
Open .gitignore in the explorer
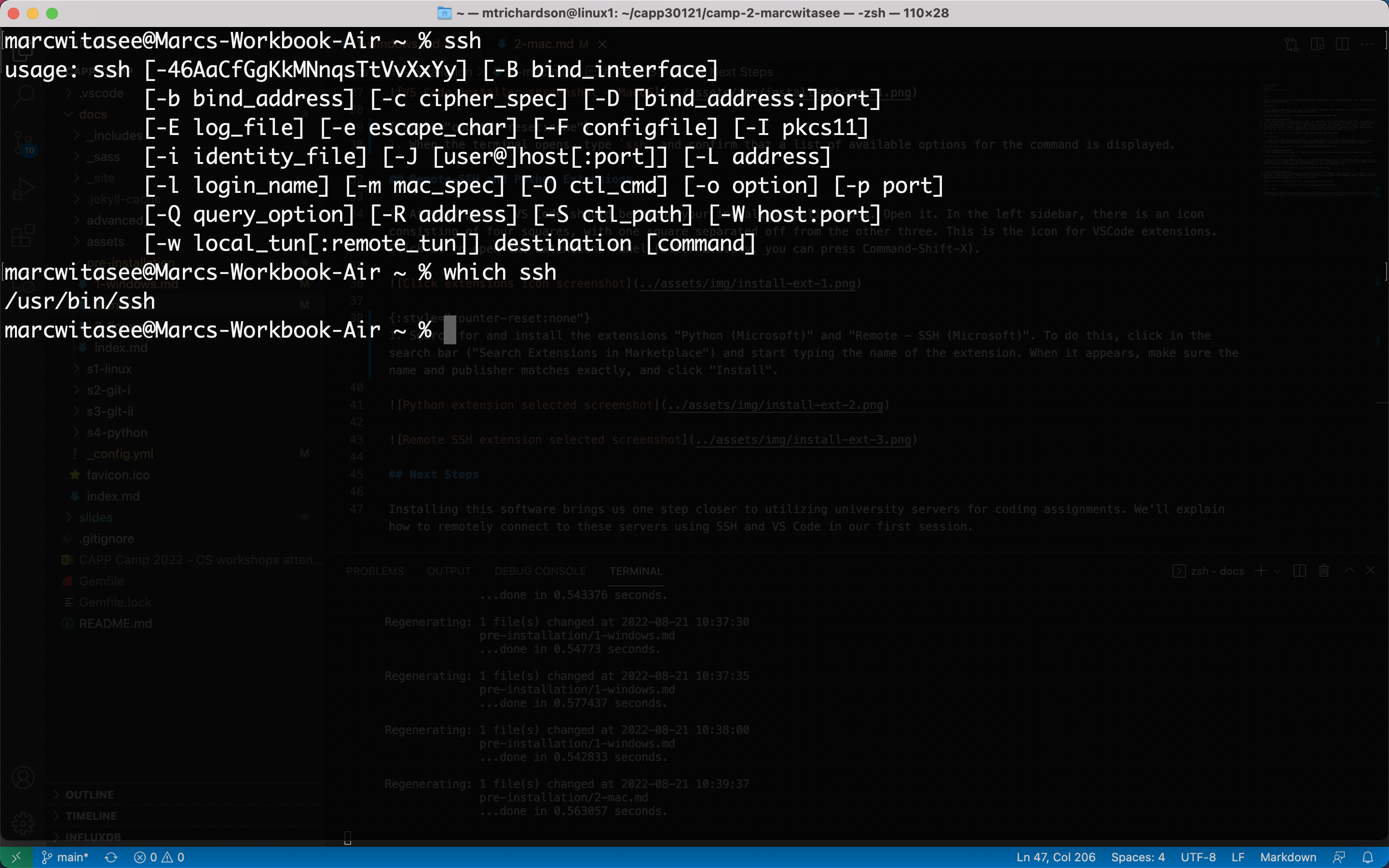(x=106, y=539)
